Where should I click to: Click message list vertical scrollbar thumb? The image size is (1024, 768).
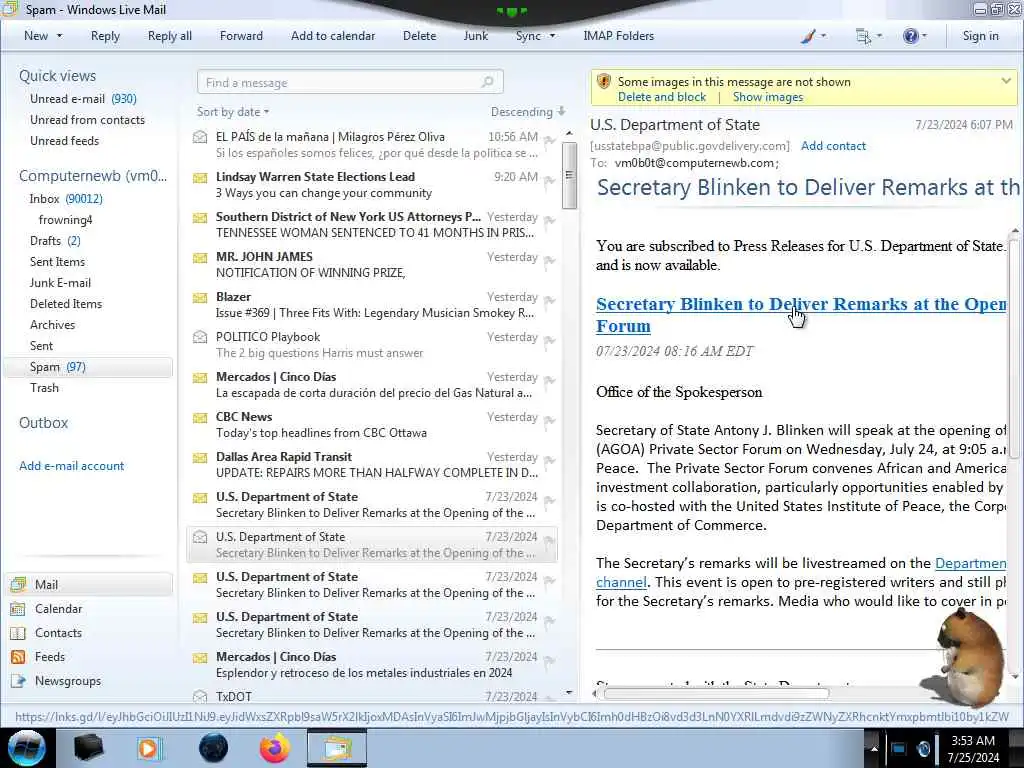coord(569,175)
